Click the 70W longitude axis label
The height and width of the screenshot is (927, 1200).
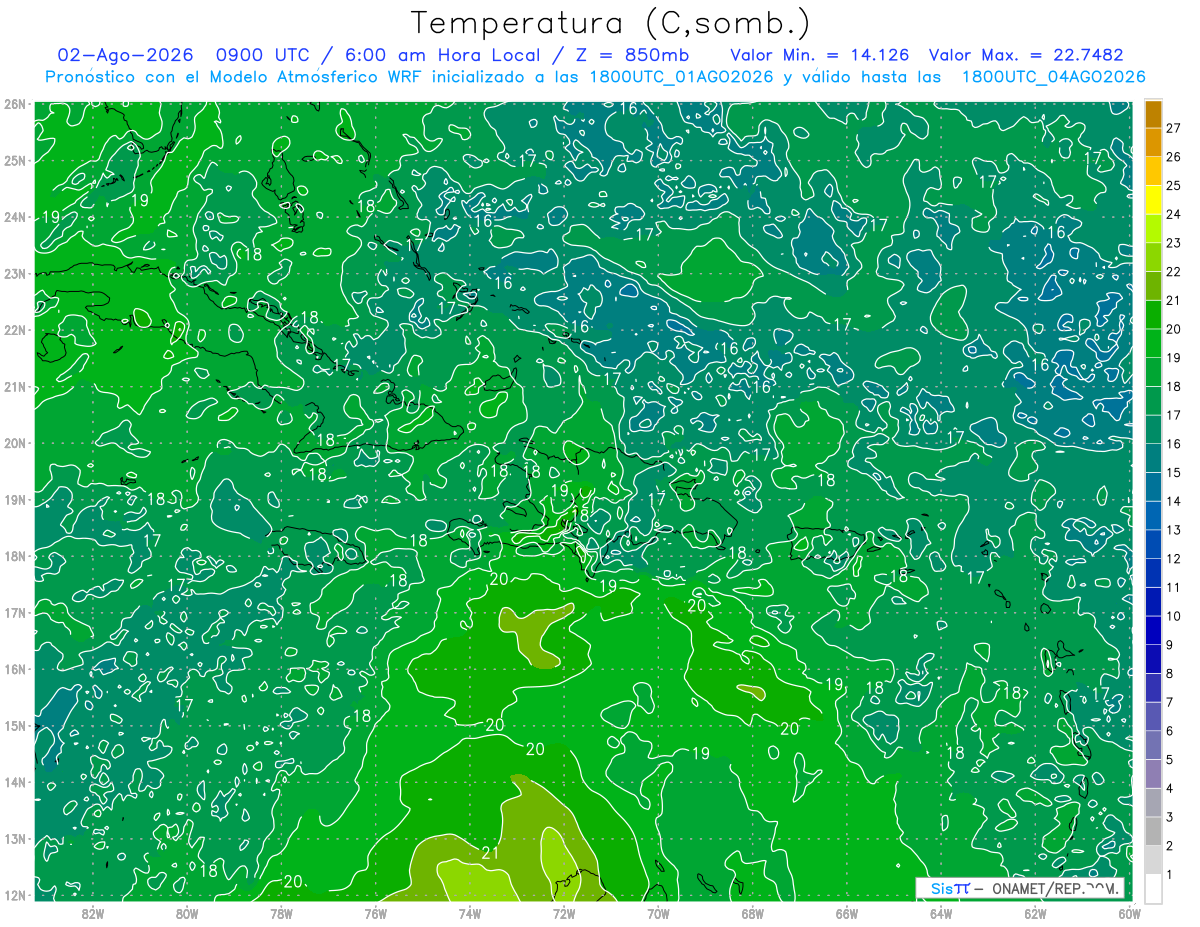tap(658, 912)
